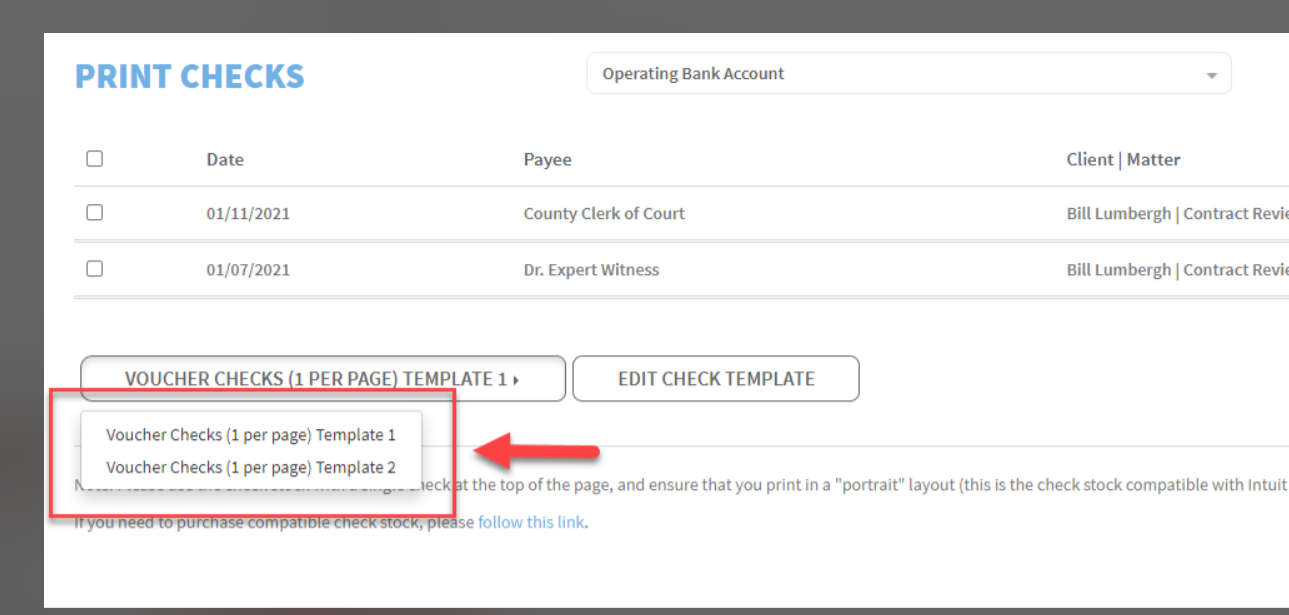Click the Print Checks page heading
Viewport: 1289px width, 615px height.
(190, 77)
